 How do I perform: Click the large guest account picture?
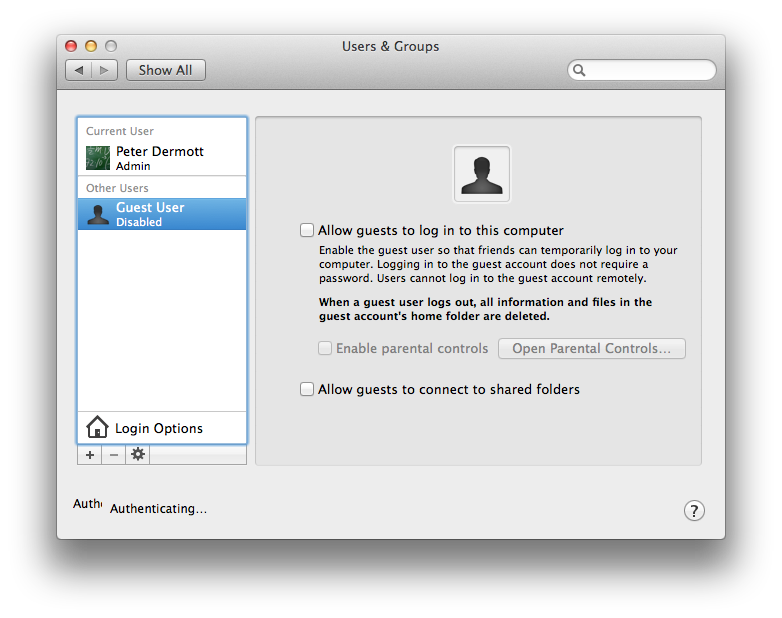pyautogui.click(x=482, y=174)
